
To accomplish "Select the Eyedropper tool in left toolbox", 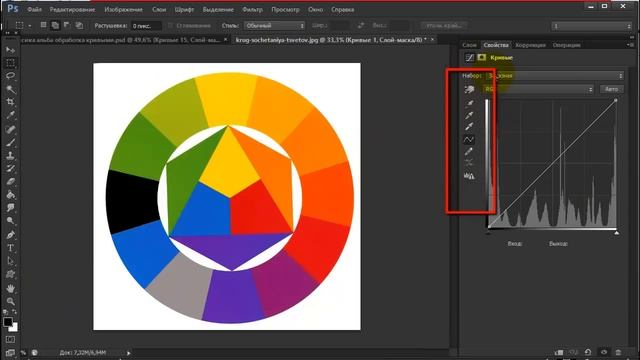I will (x=11, y=116).
